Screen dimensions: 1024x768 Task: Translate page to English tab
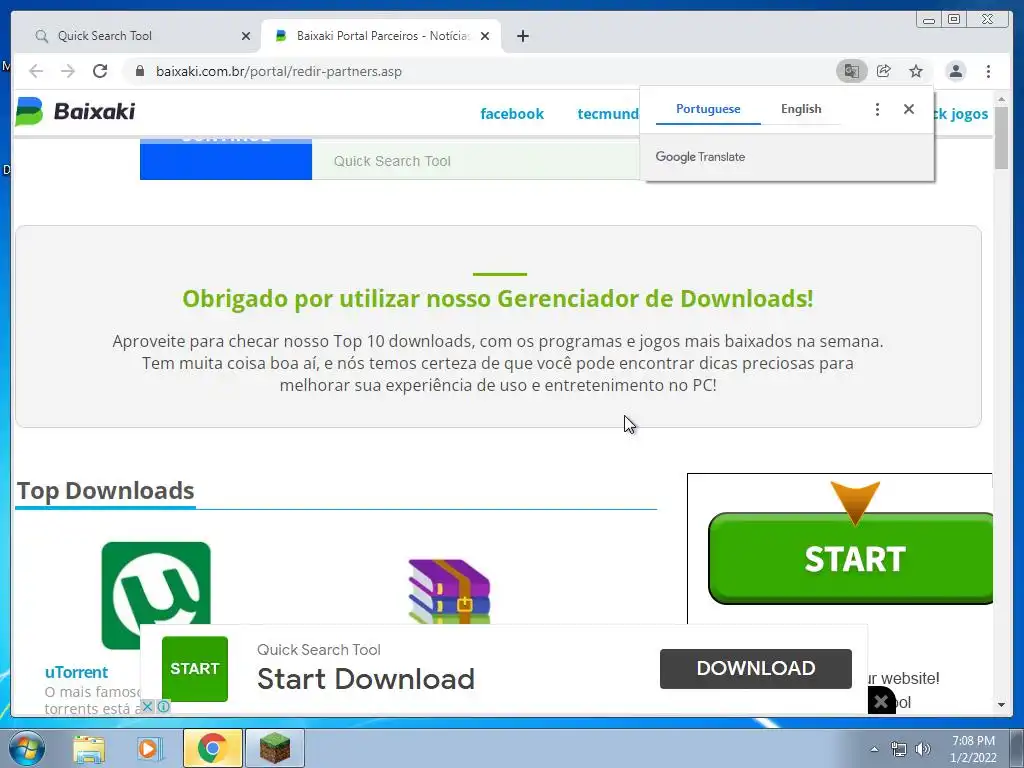tap(801, 109)
